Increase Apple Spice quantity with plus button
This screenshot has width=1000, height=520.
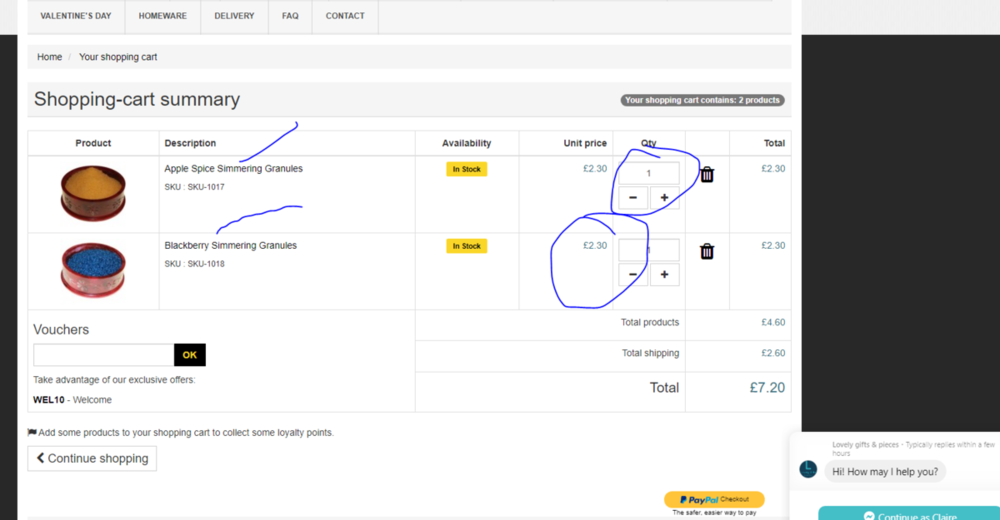[x=664, y=198]
